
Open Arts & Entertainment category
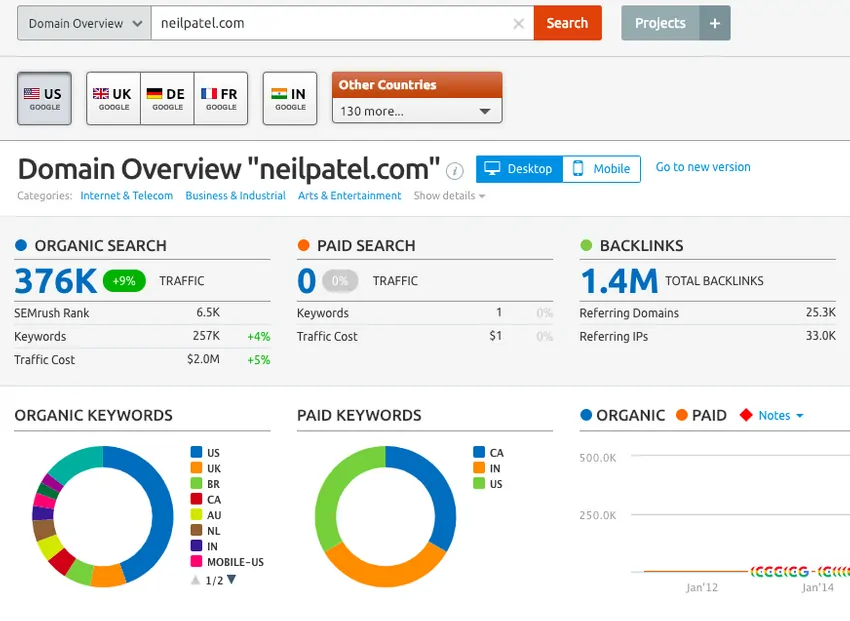tap(350, 196)
